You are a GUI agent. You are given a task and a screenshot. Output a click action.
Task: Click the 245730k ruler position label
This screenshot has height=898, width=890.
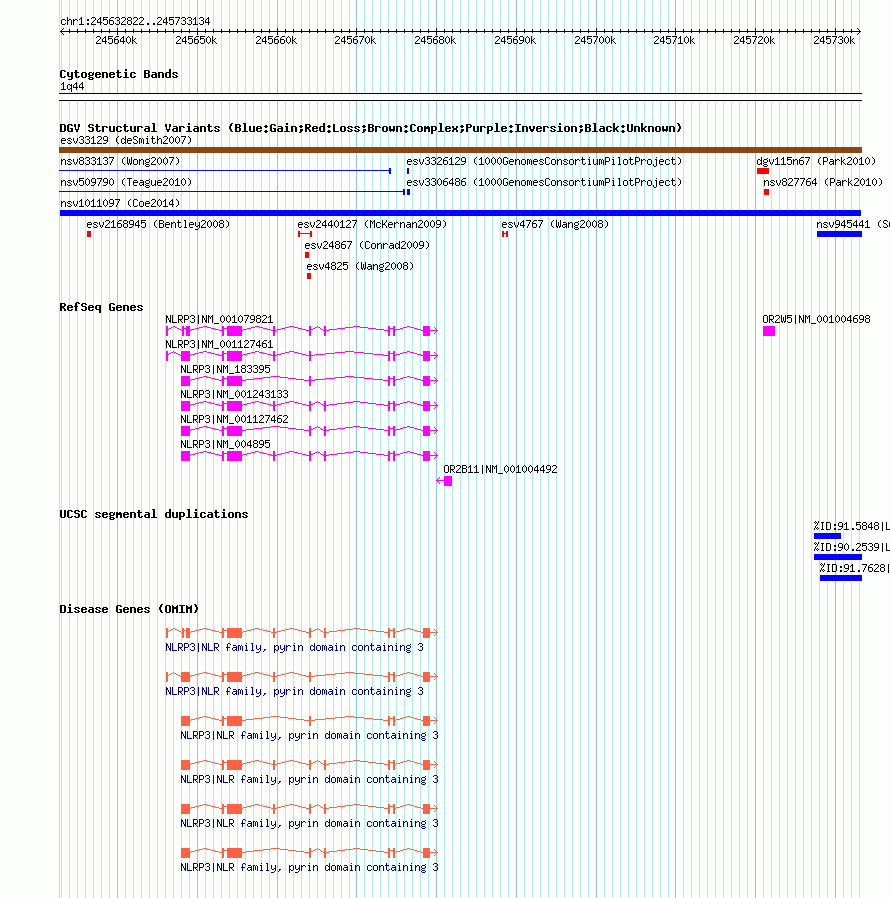tap(834, 40)
